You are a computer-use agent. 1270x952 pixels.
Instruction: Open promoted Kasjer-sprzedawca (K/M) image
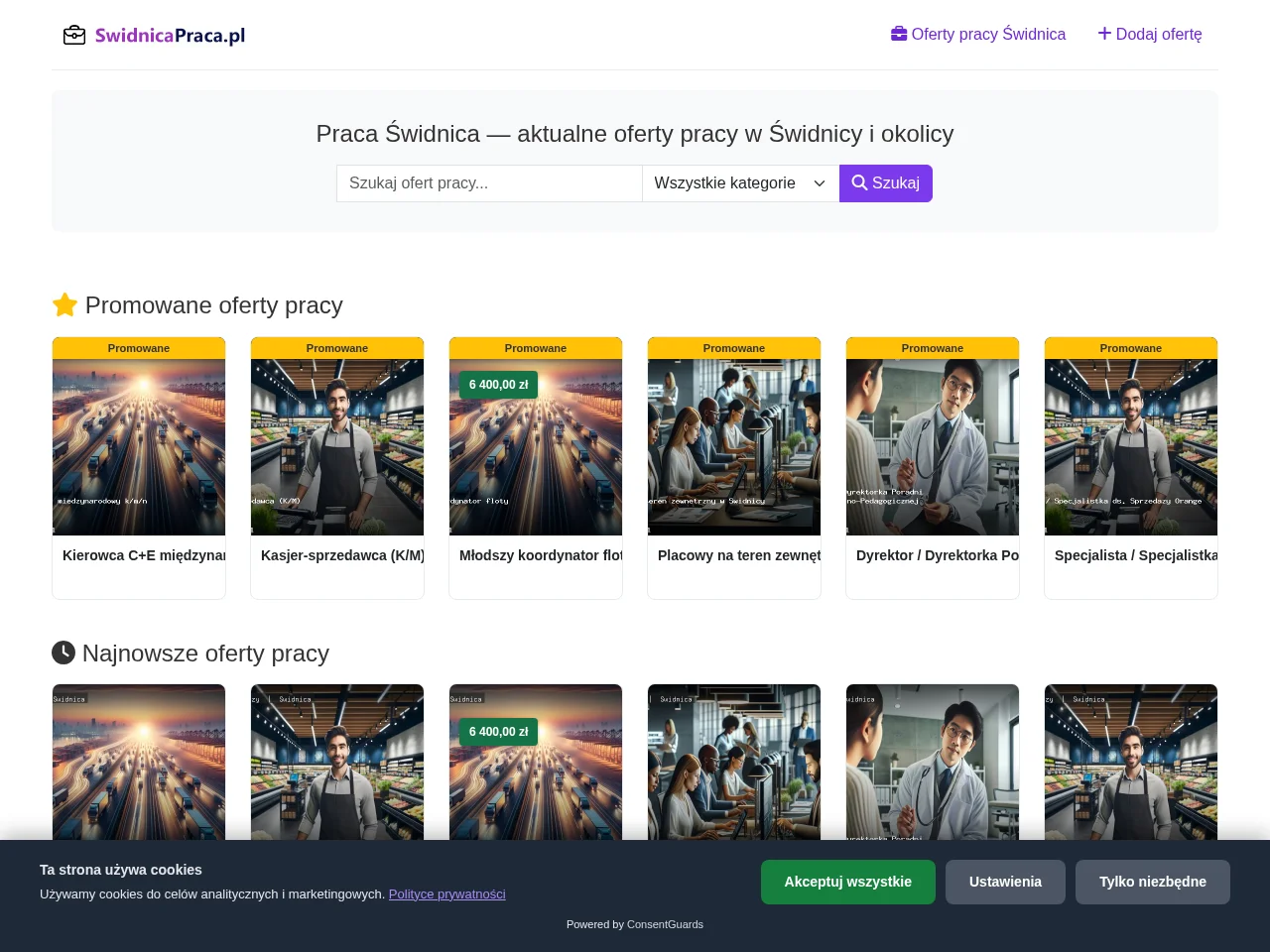pyautogui.click(x=337, y=447)
